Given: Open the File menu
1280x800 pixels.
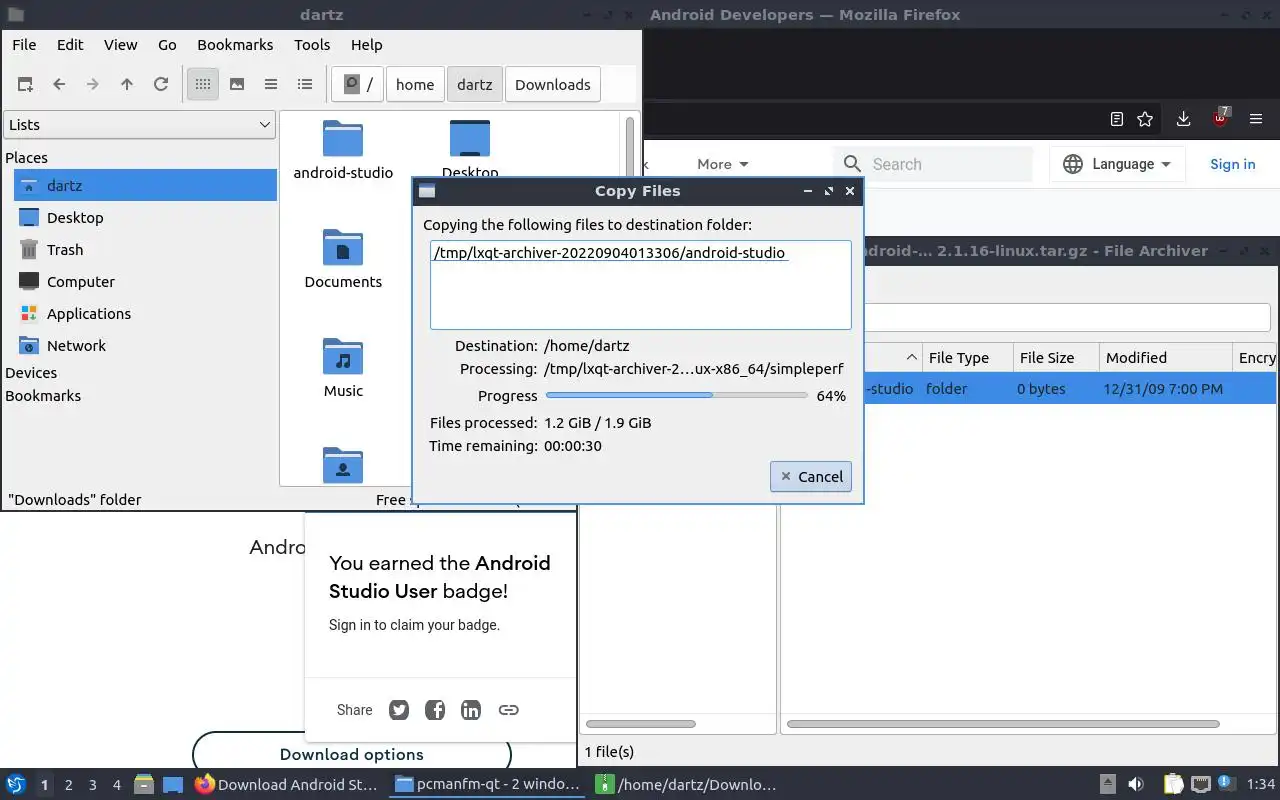Looking at the screenshot, I should (24, 44).
